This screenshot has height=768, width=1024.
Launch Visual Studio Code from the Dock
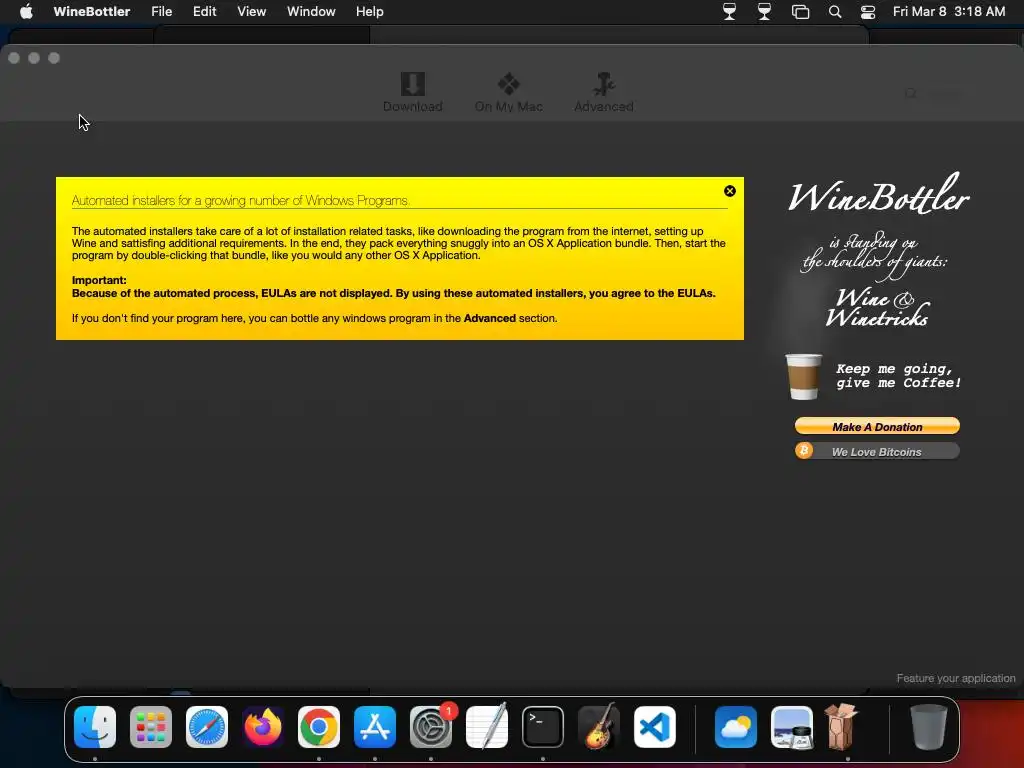[654, 727]
